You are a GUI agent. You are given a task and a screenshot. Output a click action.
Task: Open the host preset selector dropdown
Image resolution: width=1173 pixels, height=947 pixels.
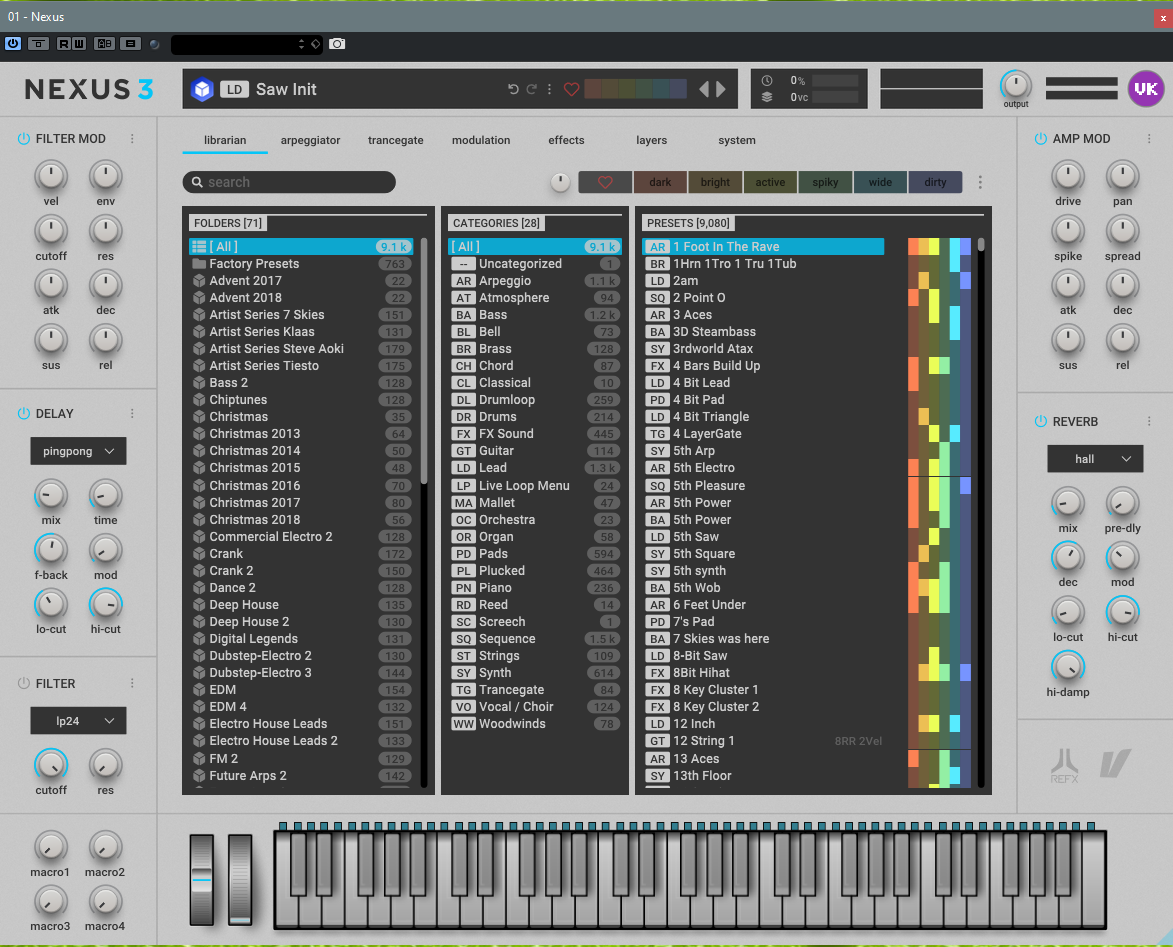point(247,44)
